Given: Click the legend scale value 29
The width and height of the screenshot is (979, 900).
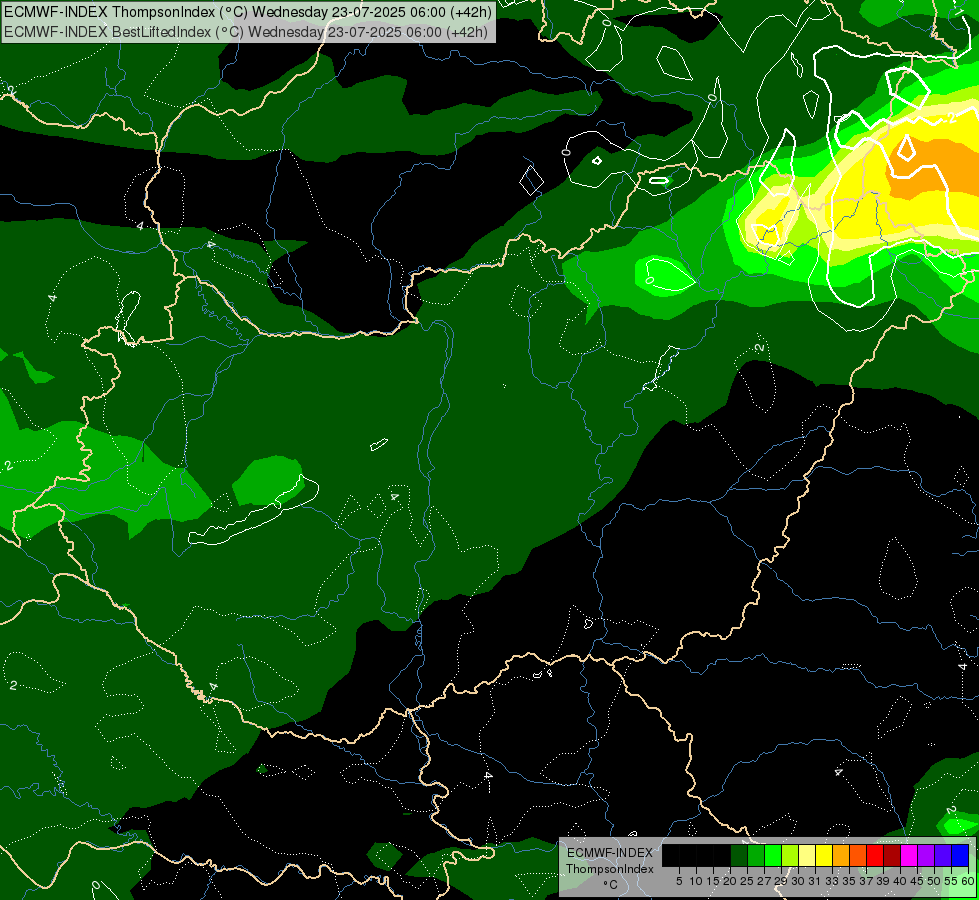Looking at the screenshot, I should [x=781, y=881].
